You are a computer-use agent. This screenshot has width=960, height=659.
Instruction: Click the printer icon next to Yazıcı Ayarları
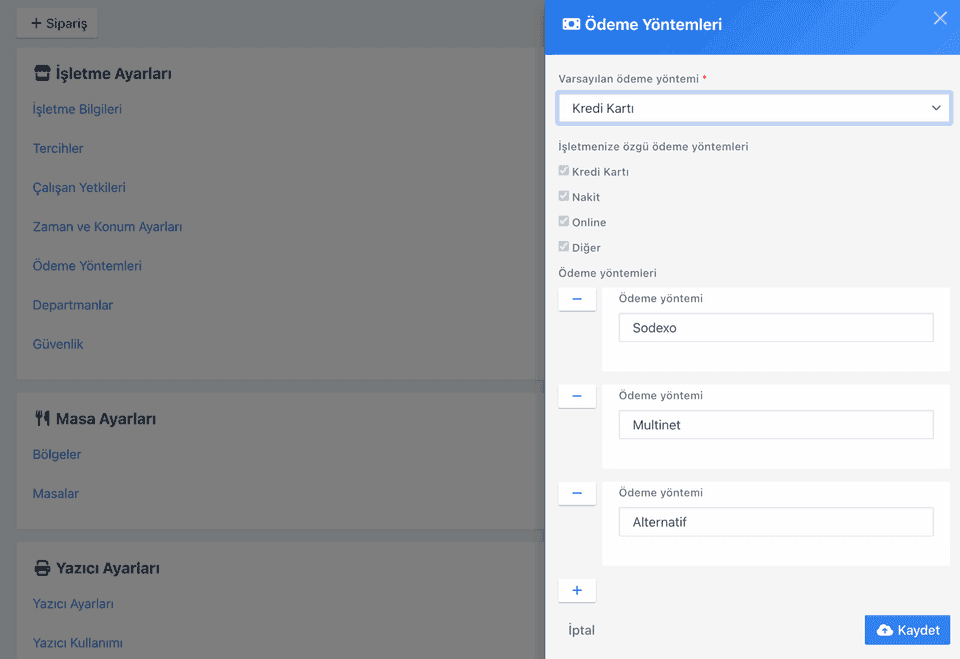coord(42,568)
